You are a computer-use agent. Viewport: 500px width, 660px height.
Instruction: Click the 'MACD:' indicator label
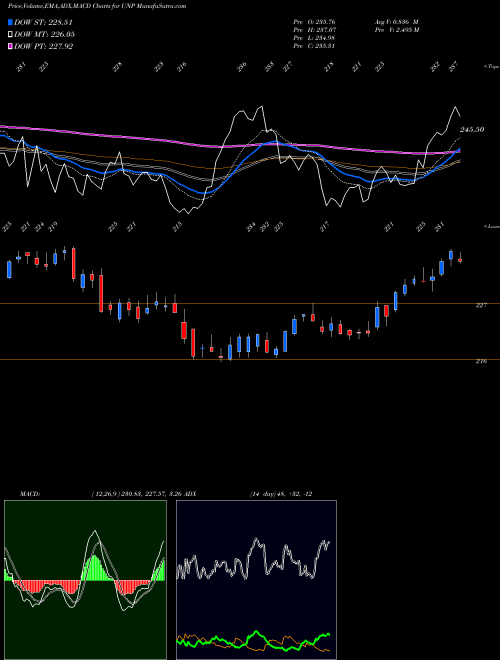coord(30,494)
